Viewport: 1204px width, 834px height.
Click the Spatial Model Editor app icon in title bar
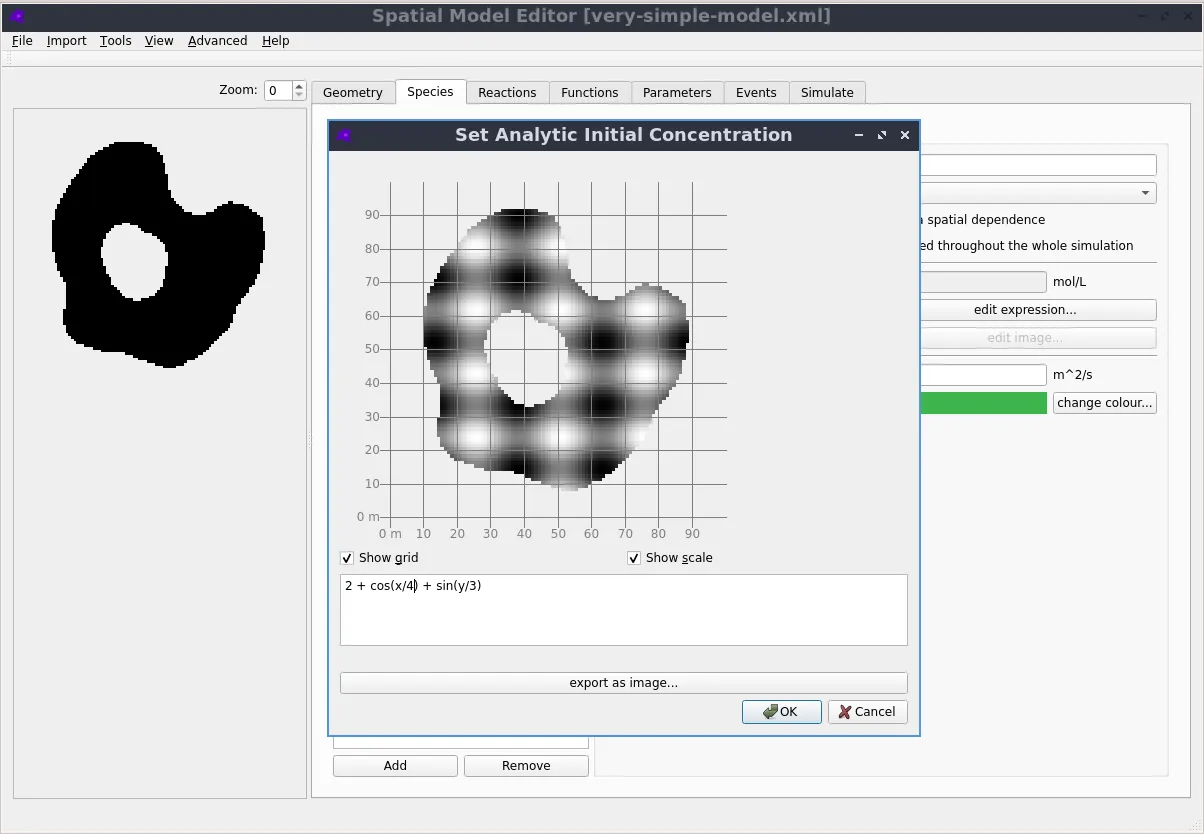coord(17,16)
